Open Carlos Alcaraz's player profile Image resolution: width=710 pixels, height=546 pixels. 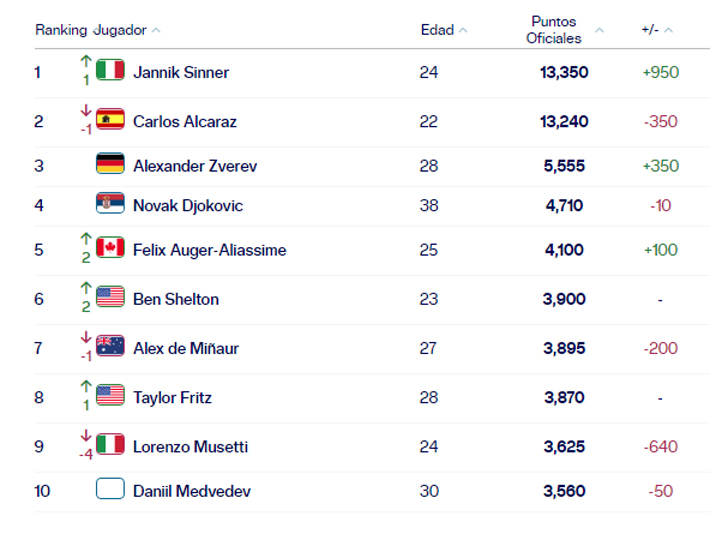click(x=185, y=121)
